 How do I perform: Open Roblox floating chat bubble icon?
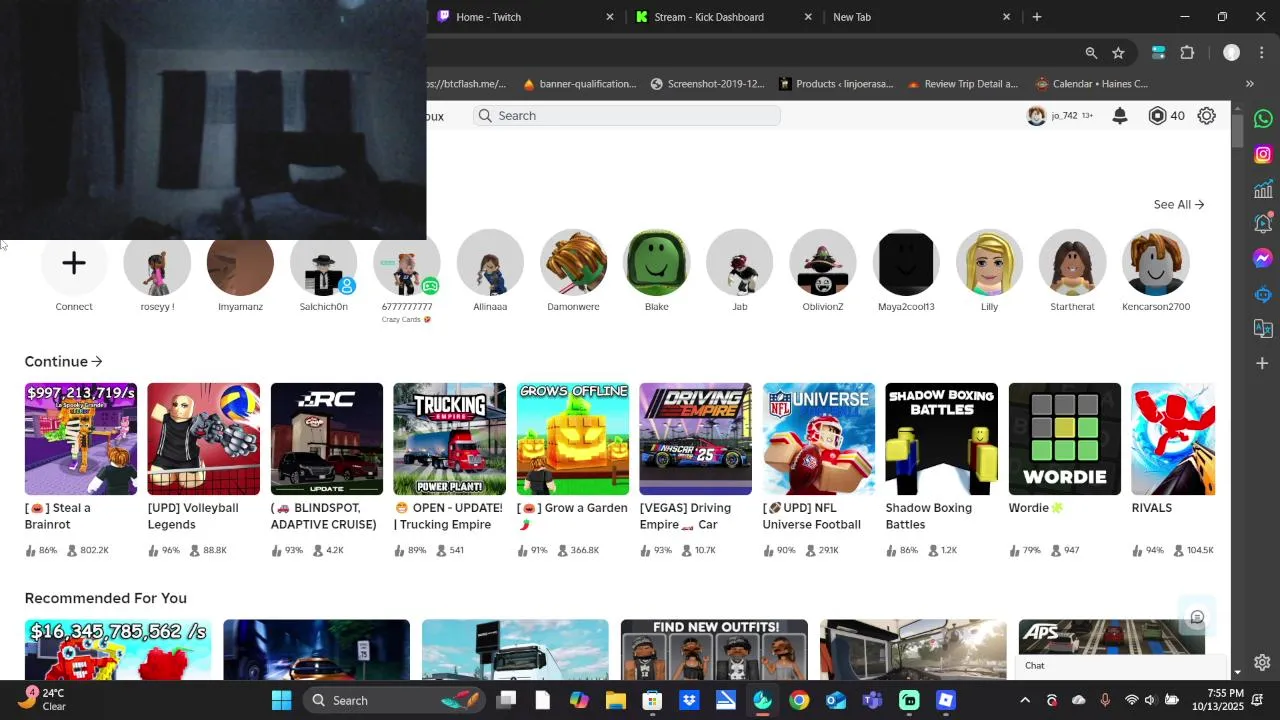click(x=1197, y=617)
